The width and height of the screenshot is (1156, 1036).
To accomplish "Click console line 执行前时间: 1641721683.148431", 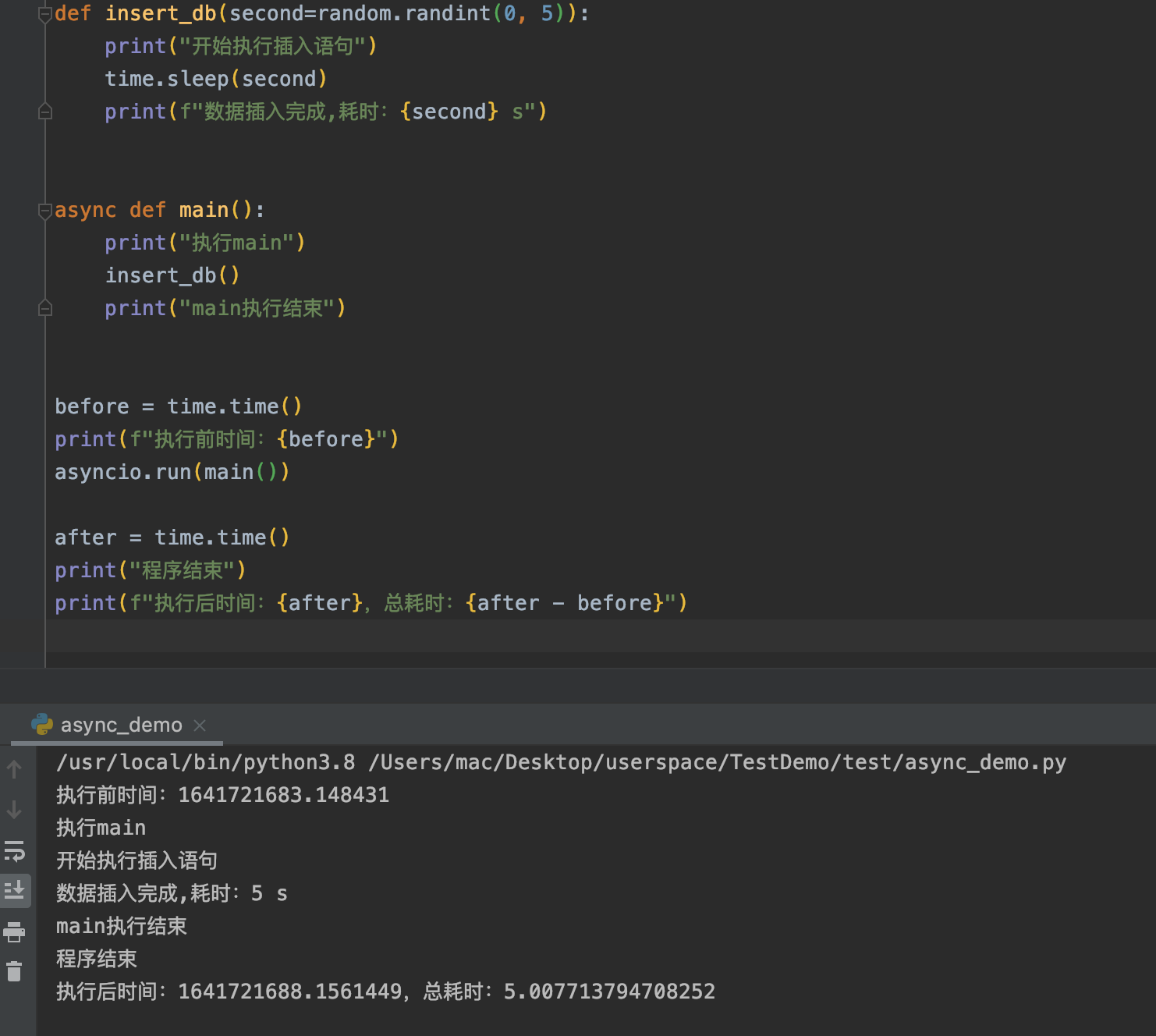I will coord(222,795).
